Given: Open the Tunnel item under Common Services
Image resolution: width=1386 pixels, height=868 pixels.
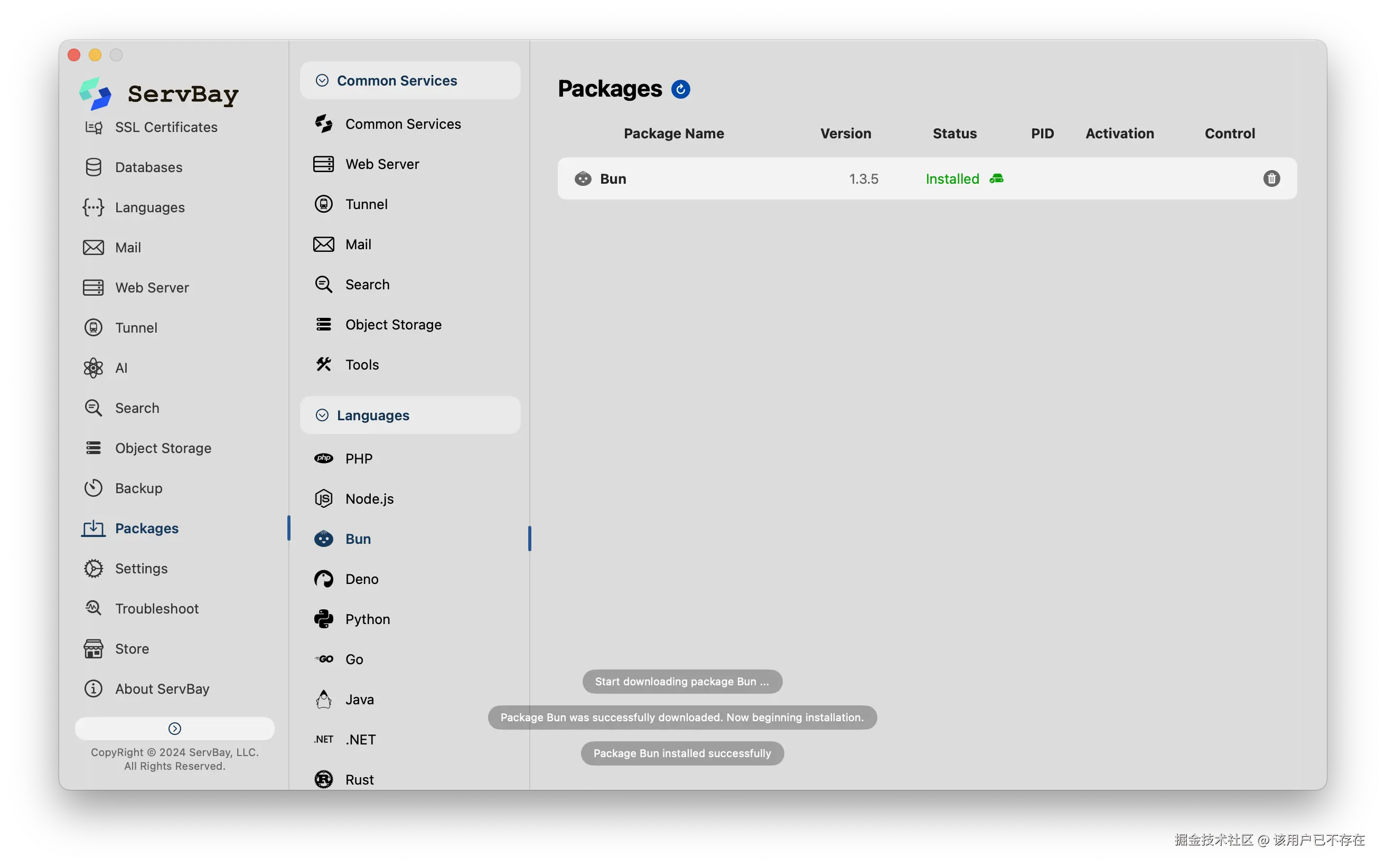Looking at the screenshot, I should click(x=366, y=204).
